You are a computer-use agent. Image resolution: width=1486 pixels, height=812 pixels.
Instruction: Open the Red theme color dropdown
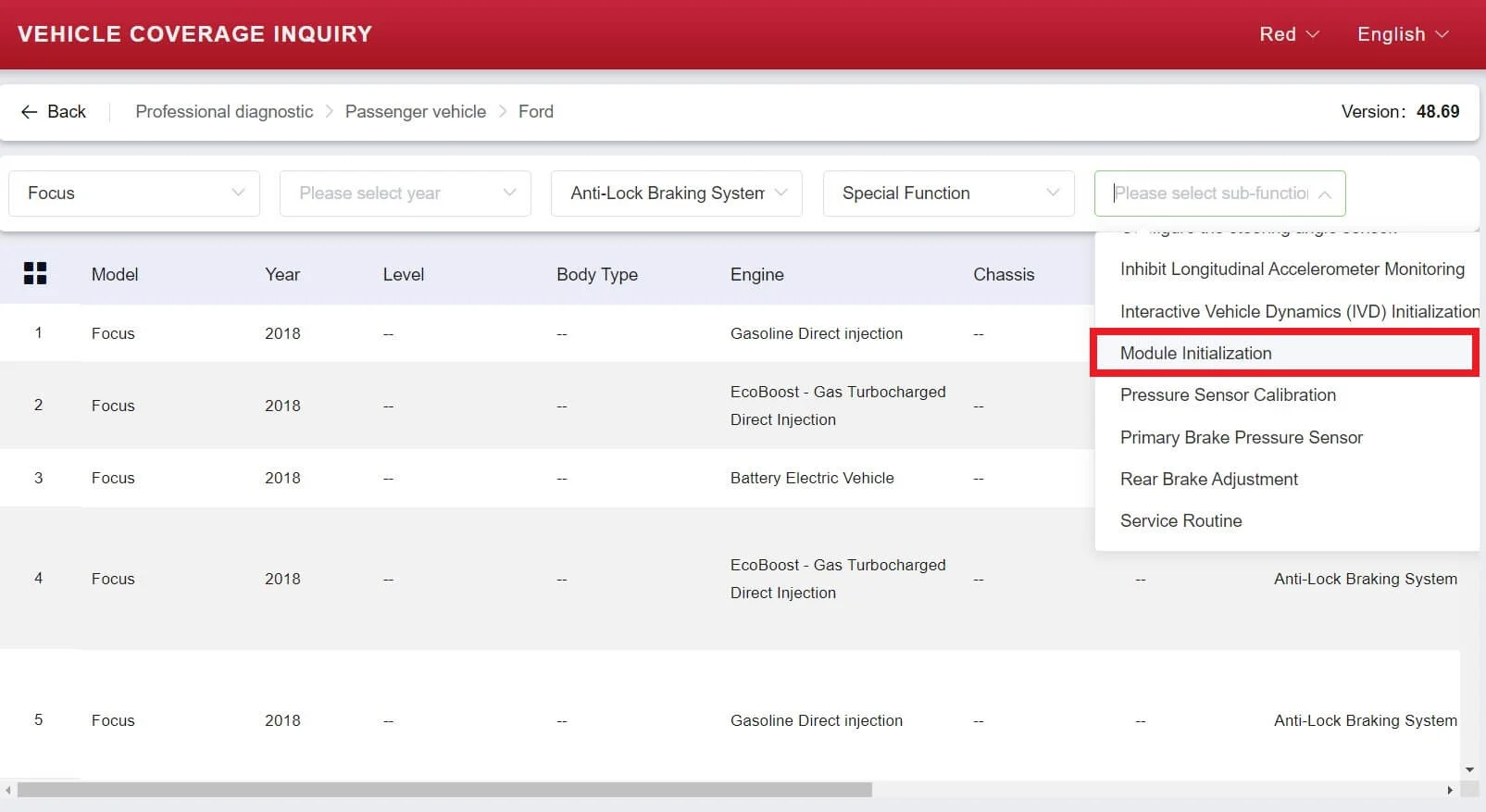(1289, 34)
